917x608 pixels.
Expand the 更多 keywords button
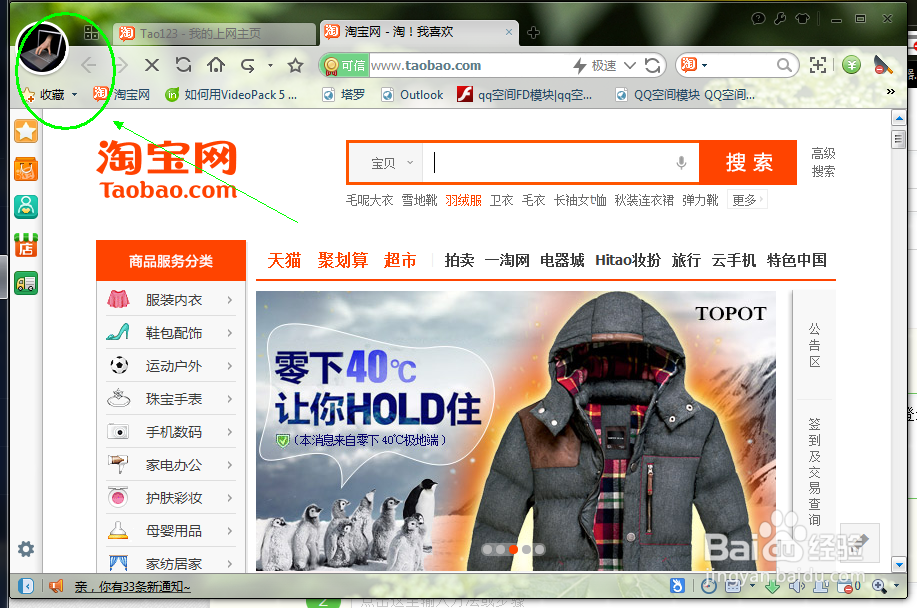pos(747,201)
